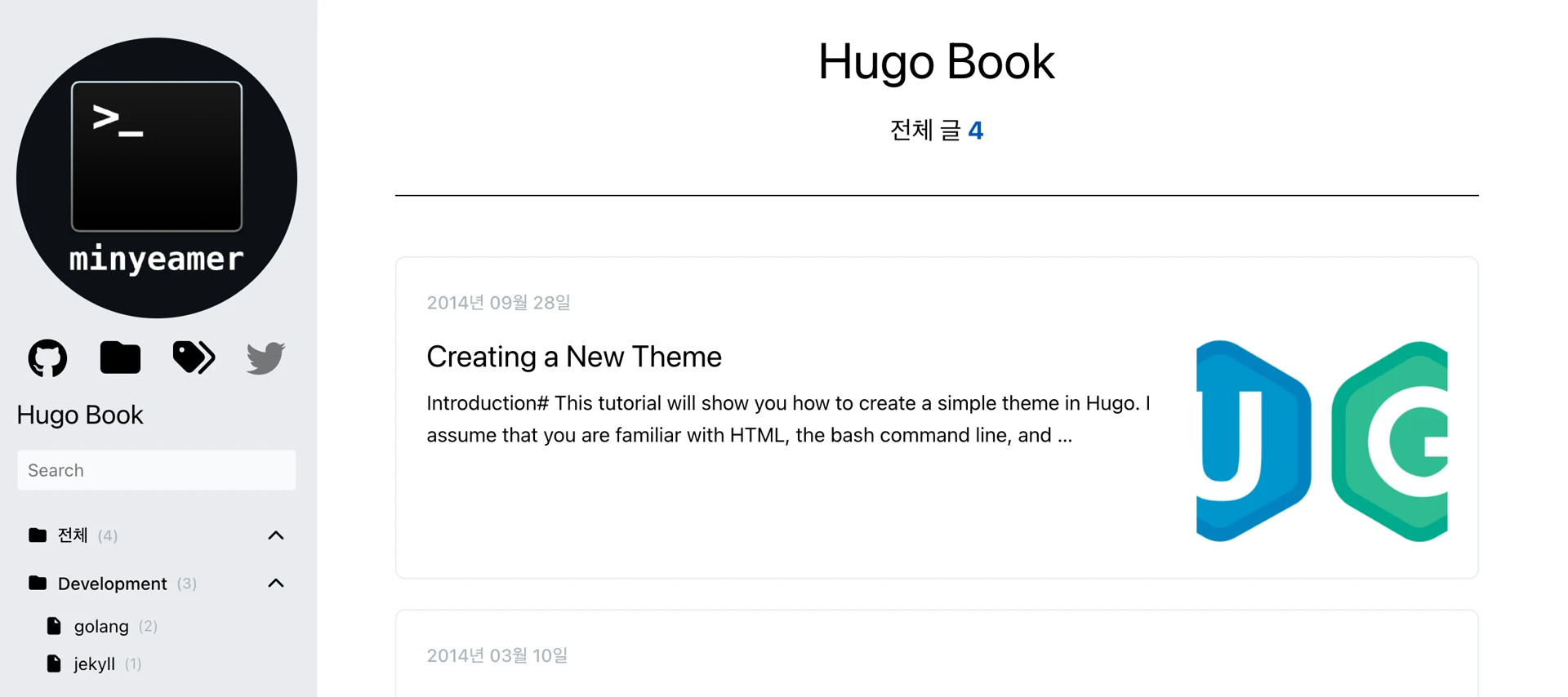Click the Hugo Book main page heading
Viewport: 1568px width, 697px height.
pos(937,62)
